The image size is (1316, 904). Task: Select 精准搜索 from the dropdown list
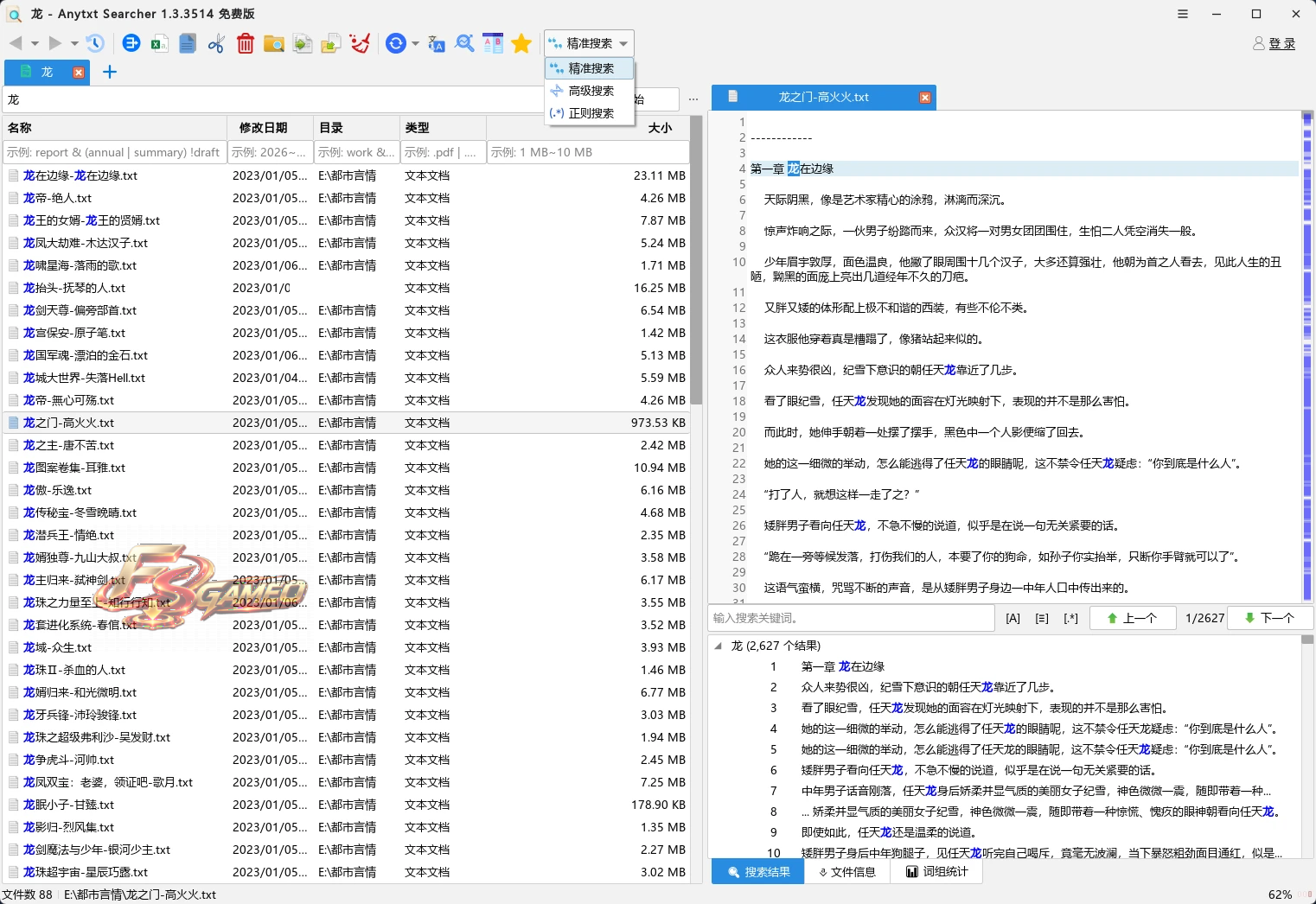(590, 68)
